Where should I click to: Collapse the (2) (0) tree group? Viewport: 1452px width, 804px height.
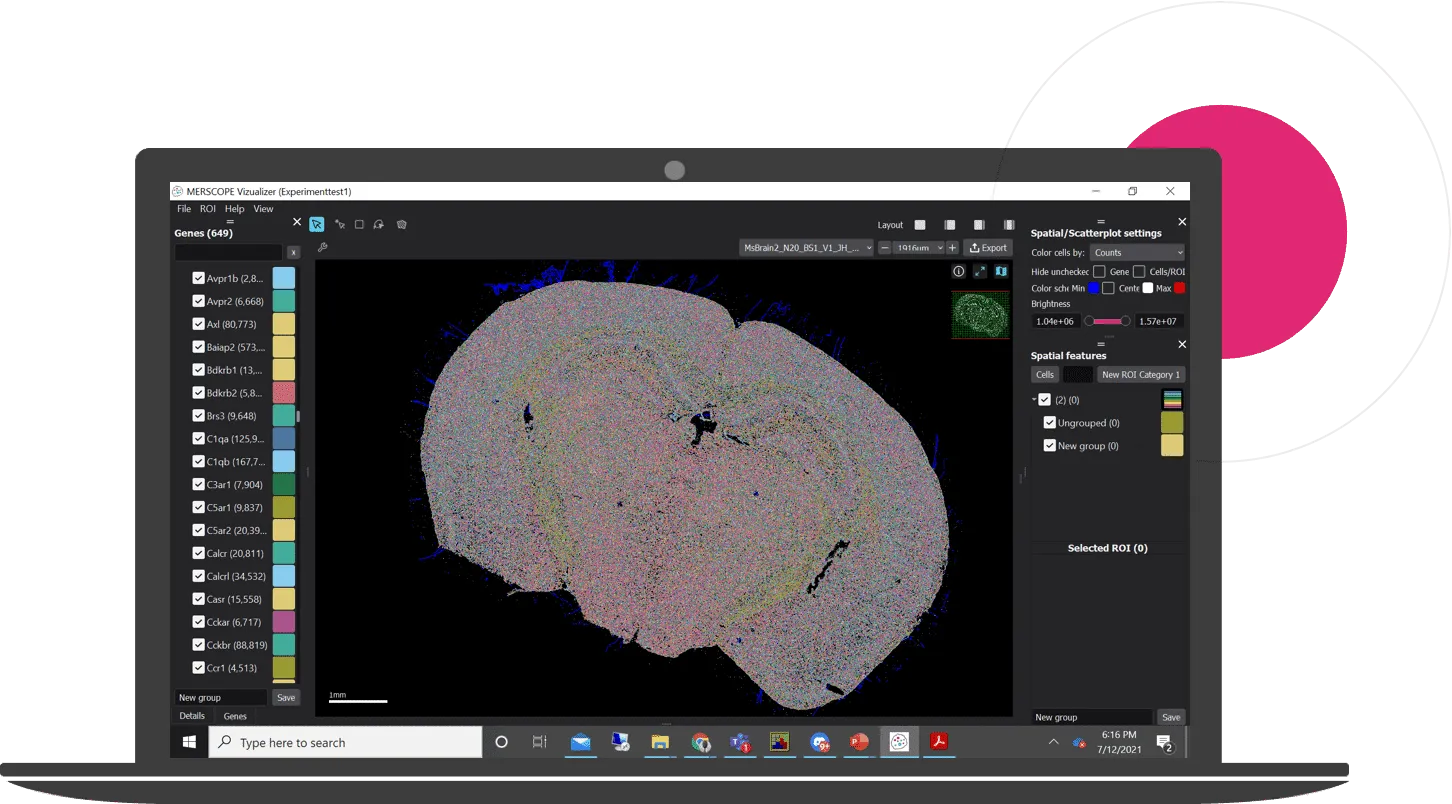1033,400
